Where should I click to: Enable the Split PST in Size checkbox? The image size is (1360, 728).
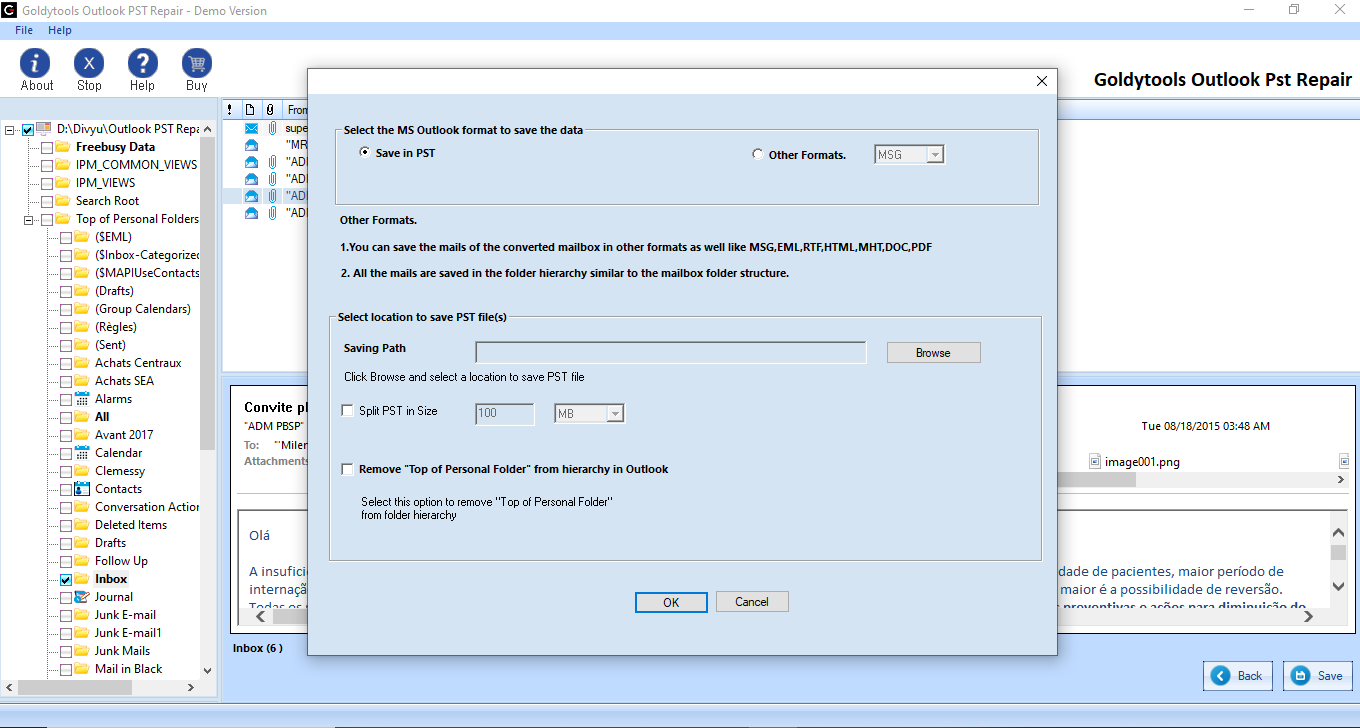(348, 411)
